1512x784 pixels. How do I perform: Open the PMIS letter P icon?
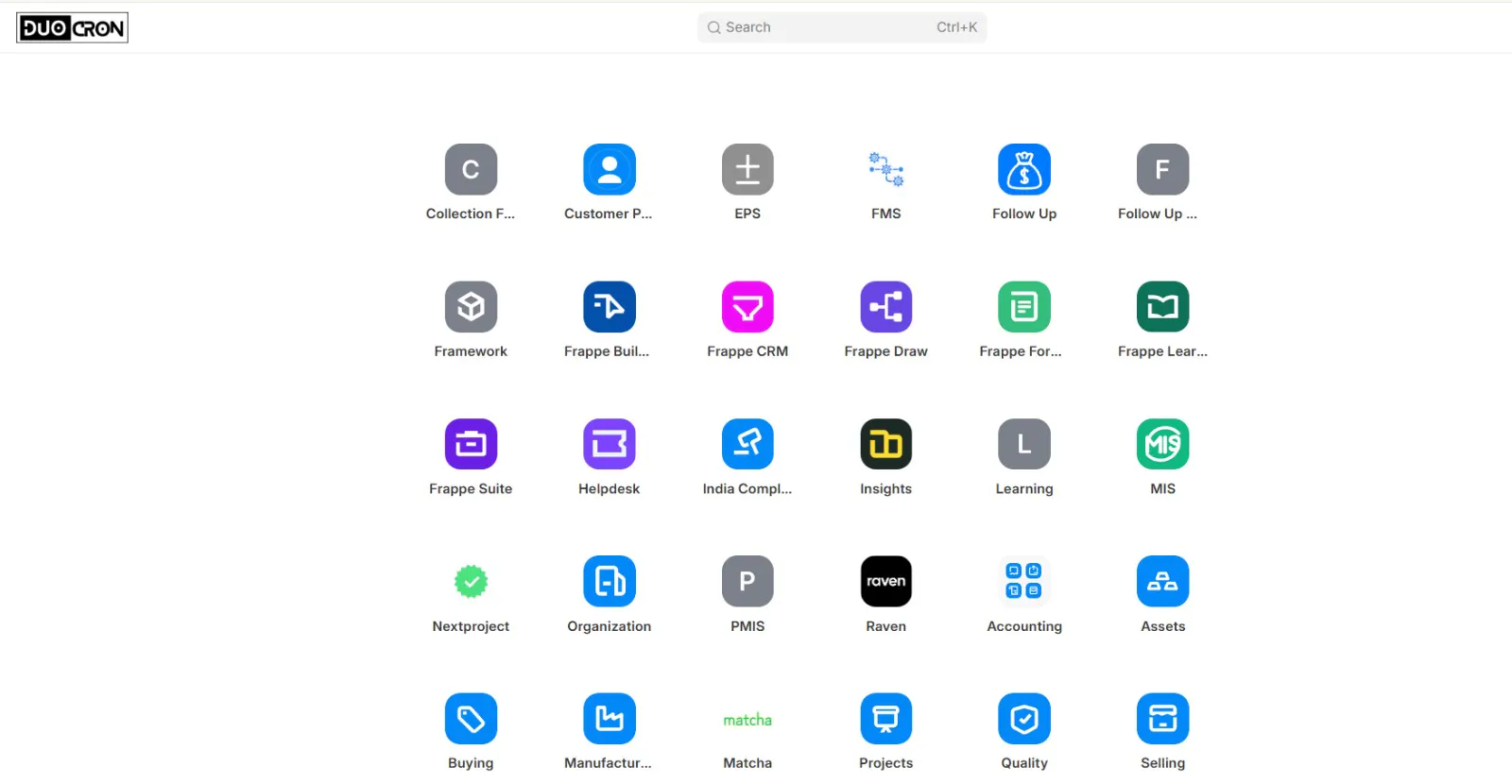click(x=747, y=582)
